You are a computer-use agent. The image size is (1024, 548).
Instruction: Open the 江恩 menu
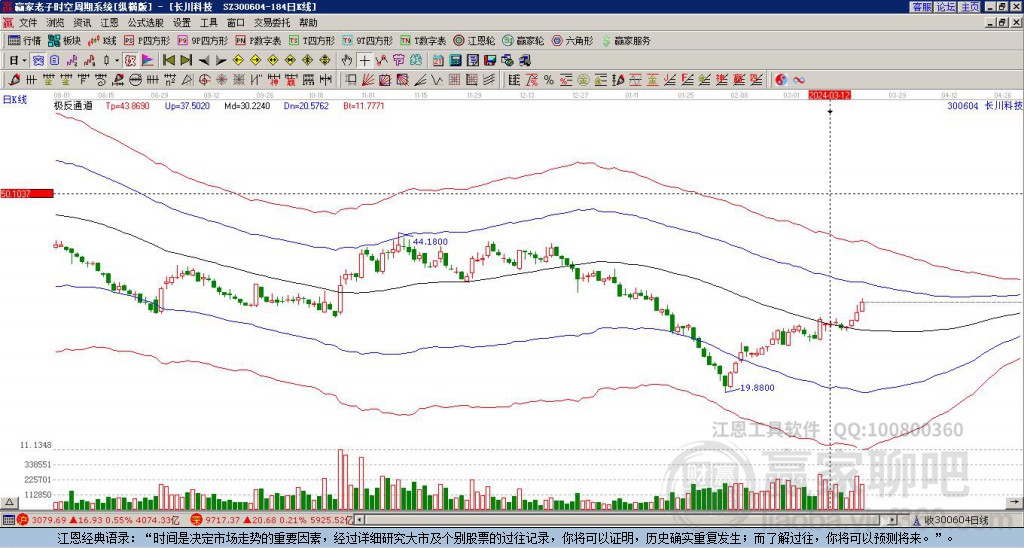pos(109,23)
